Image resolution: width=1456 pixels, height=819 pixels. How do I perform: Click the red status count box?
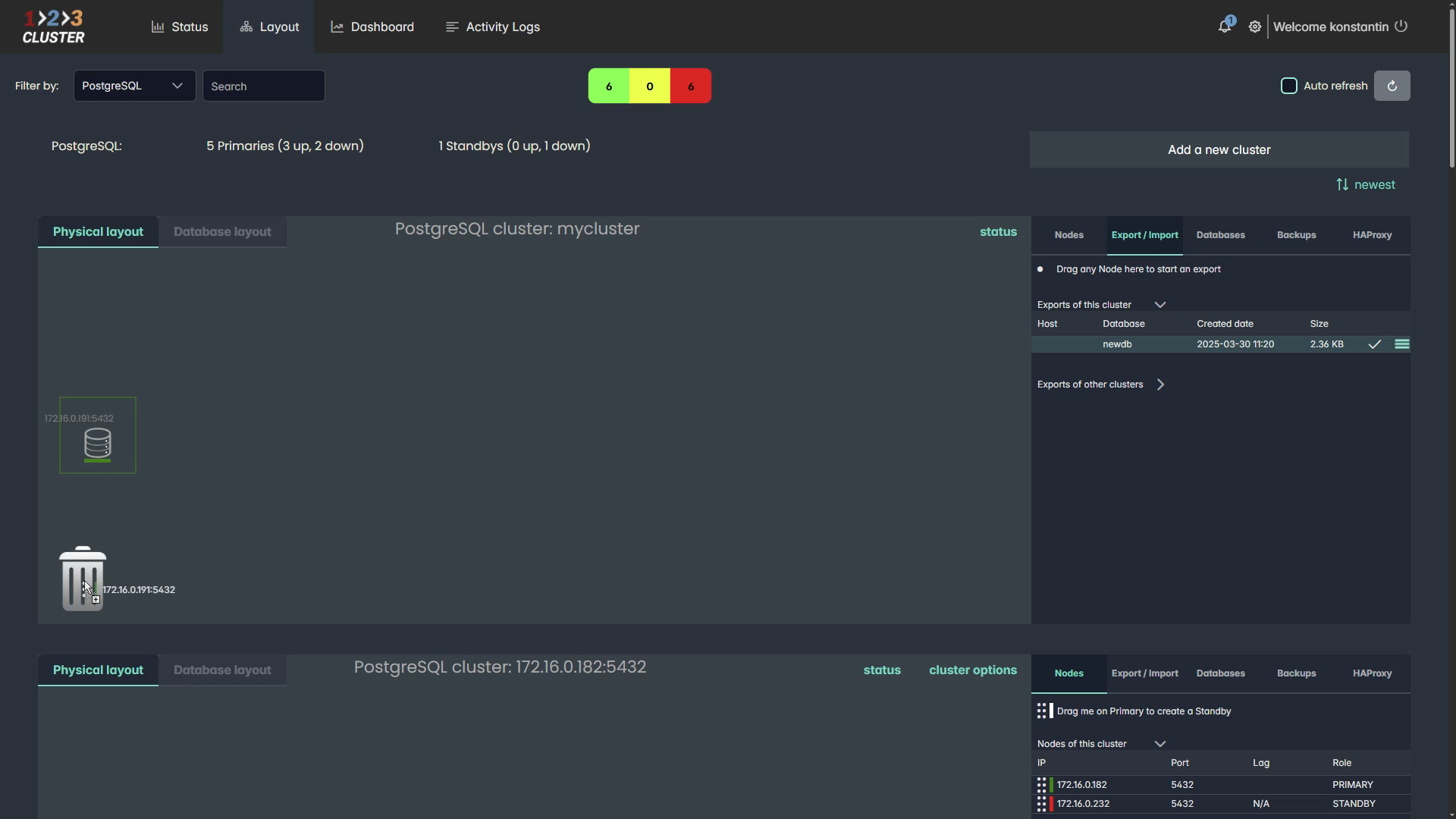pos(690,86)
